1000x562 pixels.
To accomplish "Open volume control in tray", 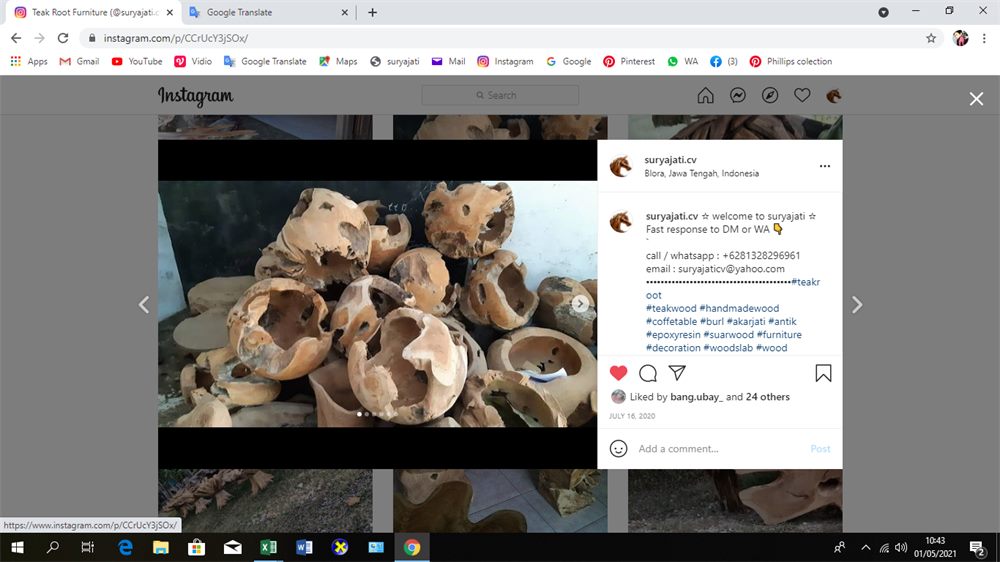I will point(901,547).
